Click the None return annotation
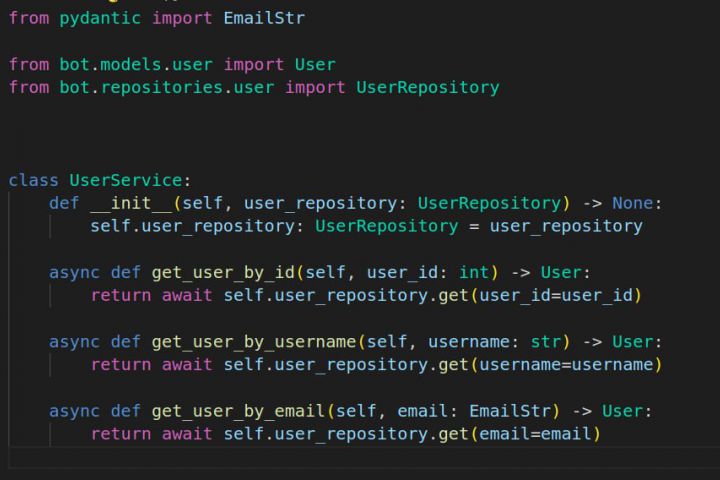 tap(632, 203)
